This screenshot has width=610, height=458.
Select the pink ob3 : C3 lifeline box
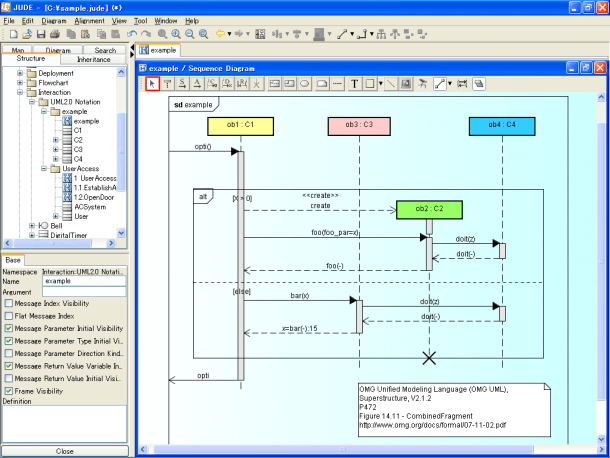[x=359, y=126]
